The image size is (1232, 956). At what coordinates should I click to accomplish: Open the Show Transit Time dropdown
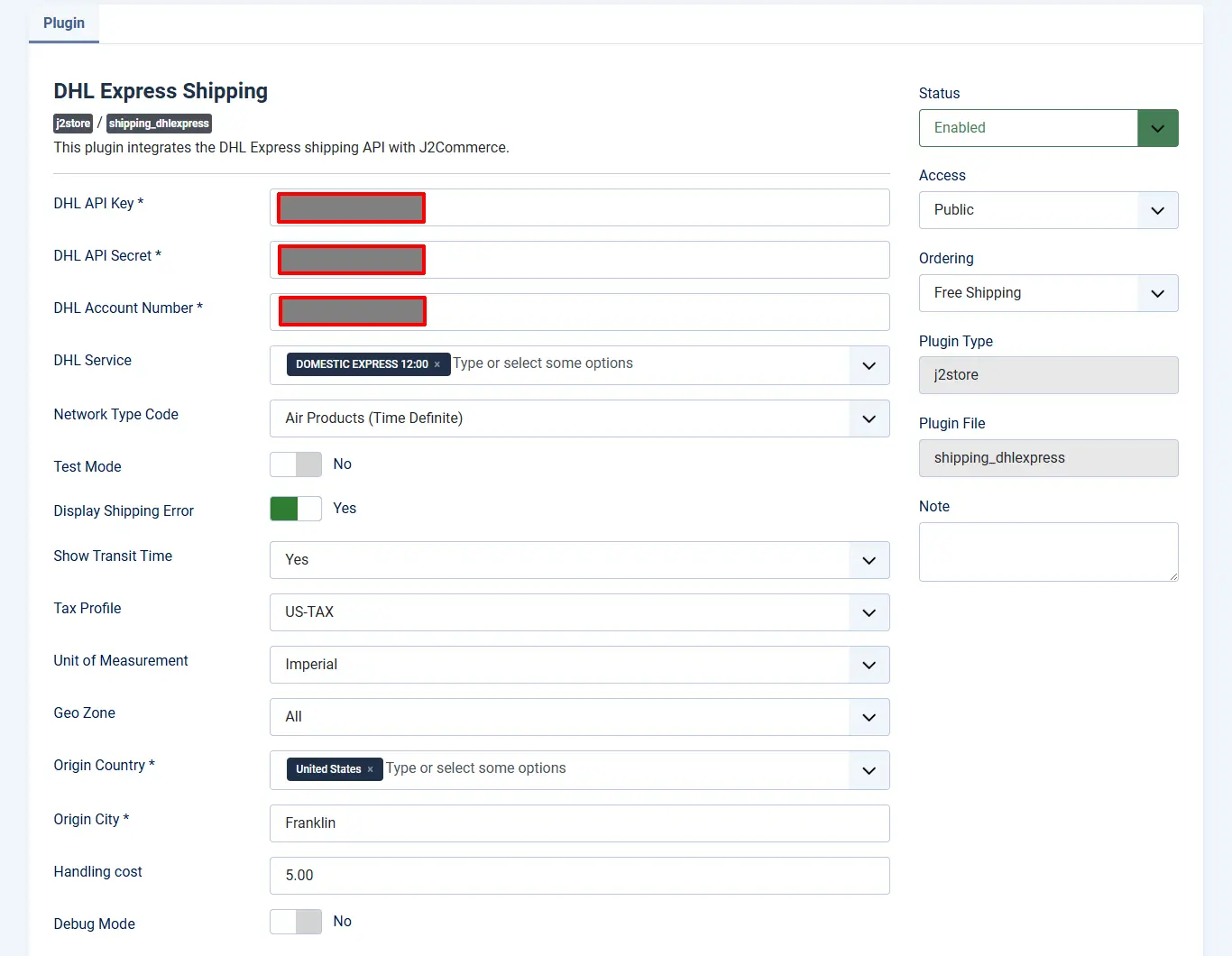(x=580, y=560)
